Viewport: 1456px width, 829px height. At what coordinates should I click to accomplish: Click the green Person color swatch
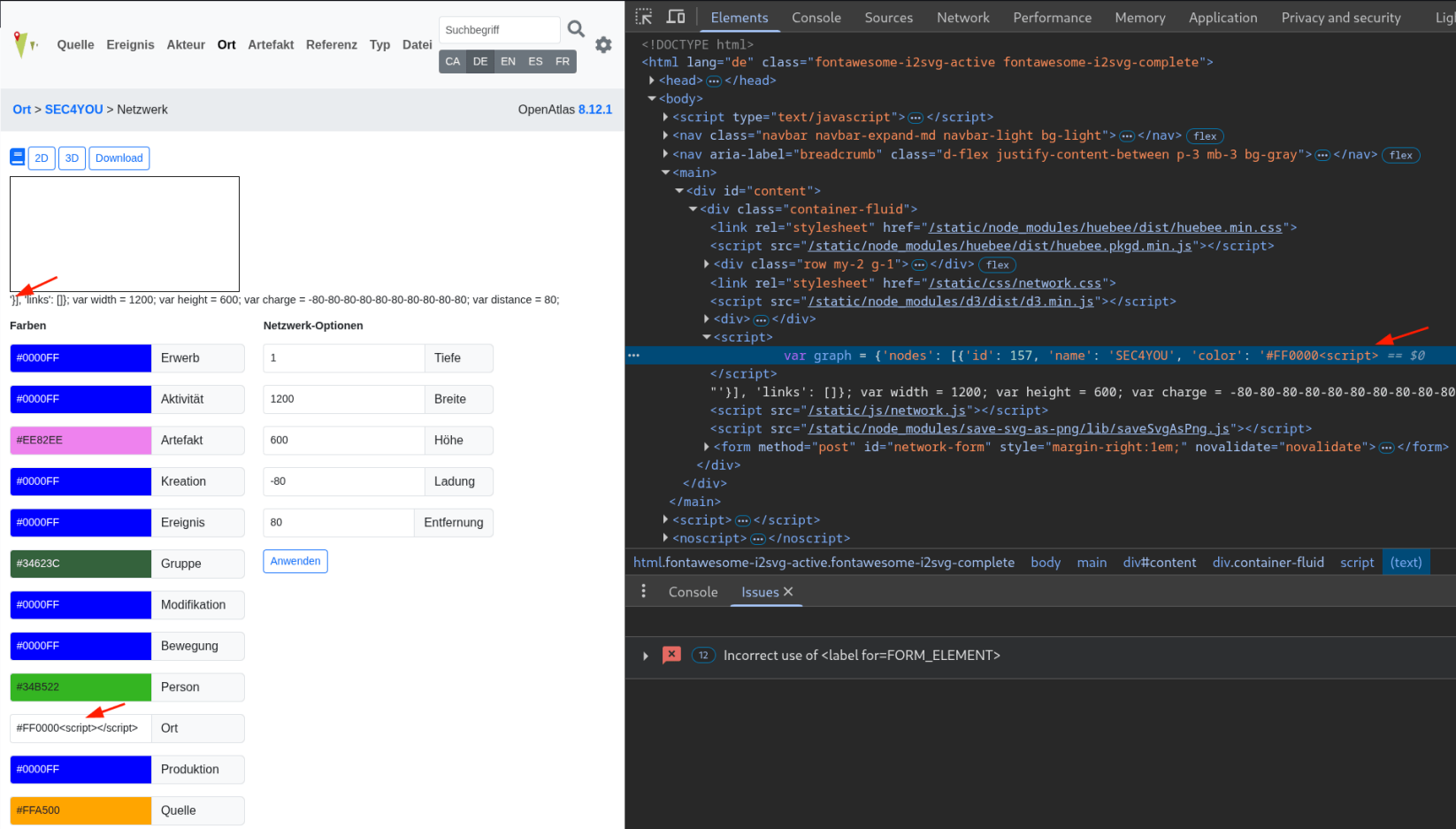click(x=80, y=687)
